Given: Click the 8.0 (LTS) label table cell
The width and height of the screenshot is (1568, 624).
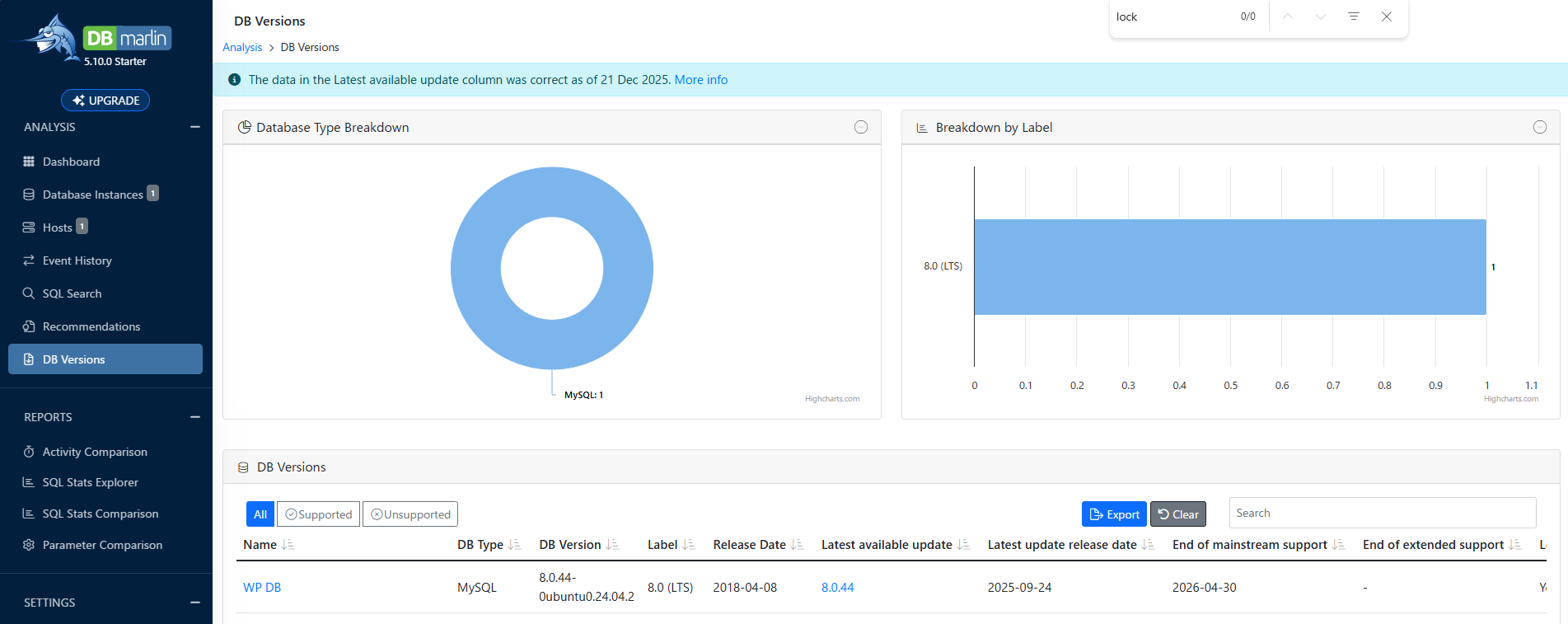Looking at the screenshot, I should 670,588.
